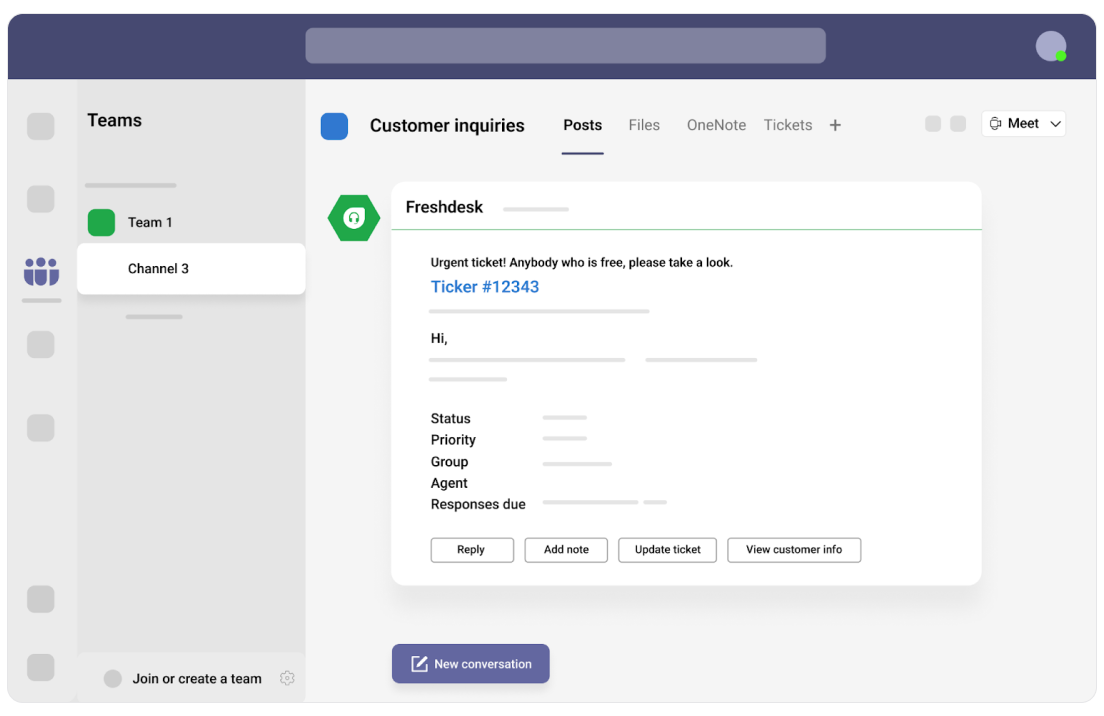This screenshot has width=1104, height=716.
Task: Open the OneNote tab
Action: point(716,125)
